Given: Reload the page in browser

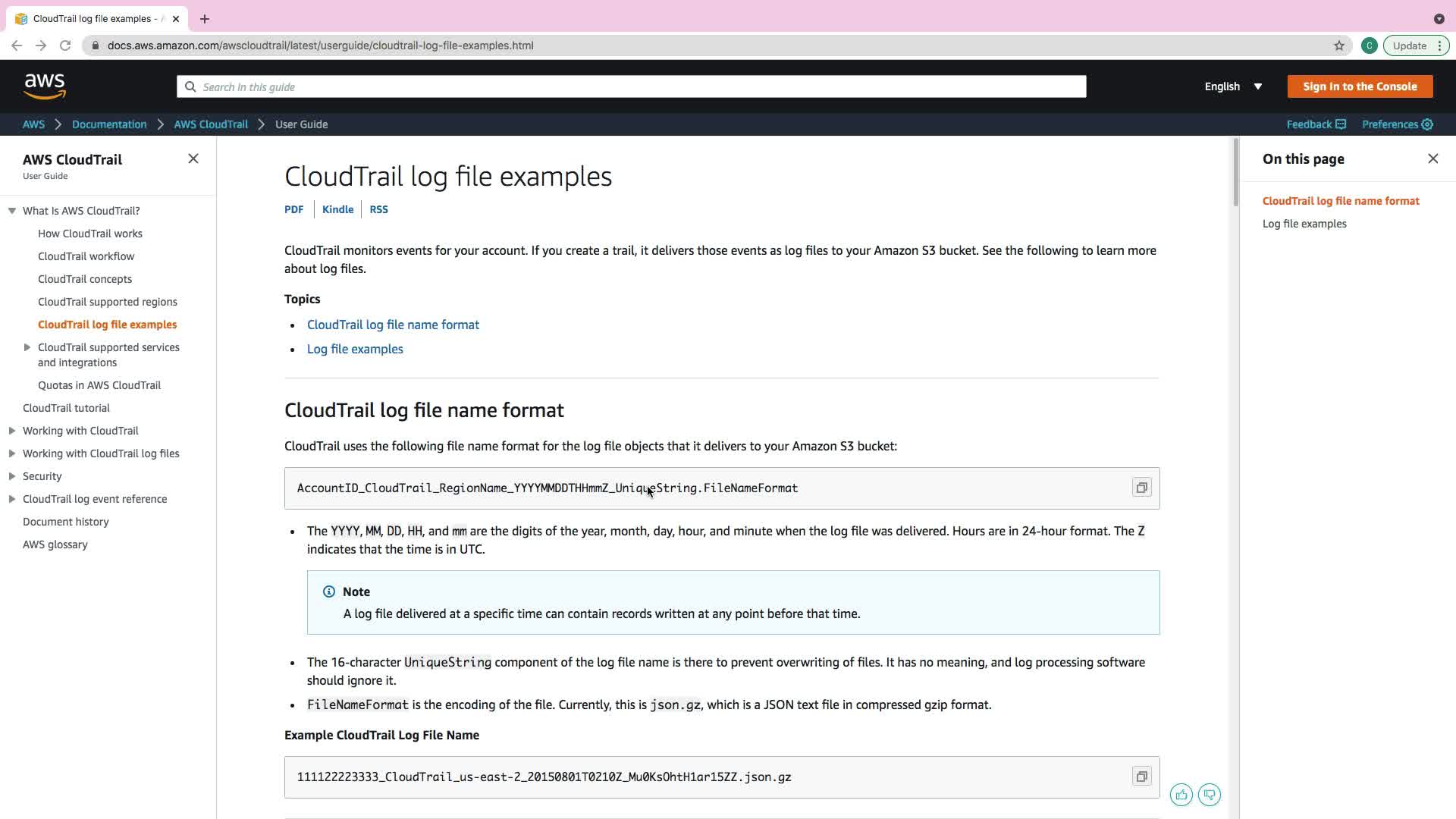Looking at the screenshot, I should point(65,45).
